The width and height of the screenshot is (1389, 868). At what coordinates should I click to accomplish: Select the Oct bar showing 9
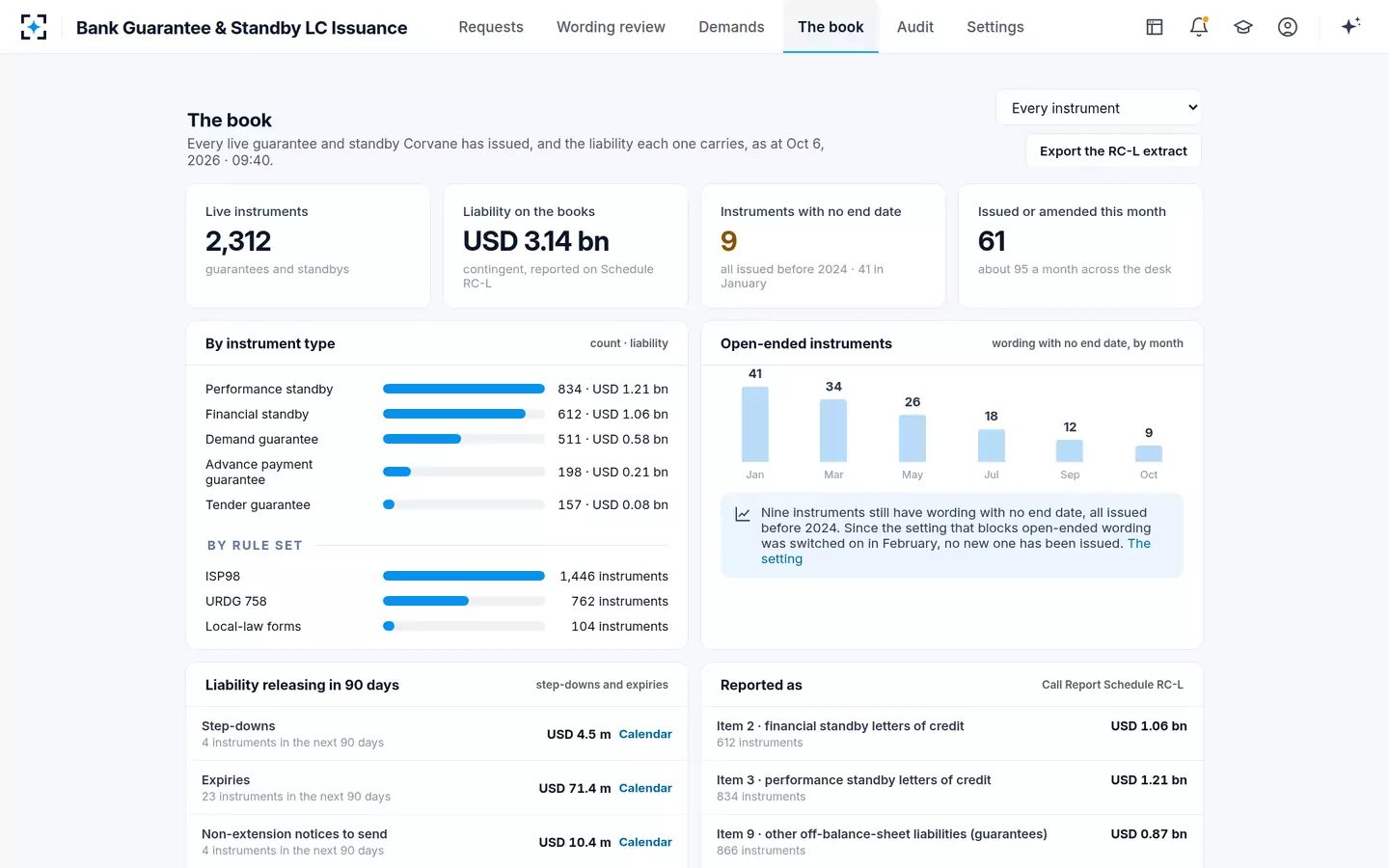pyautogui.click(x=1149, y=453)
